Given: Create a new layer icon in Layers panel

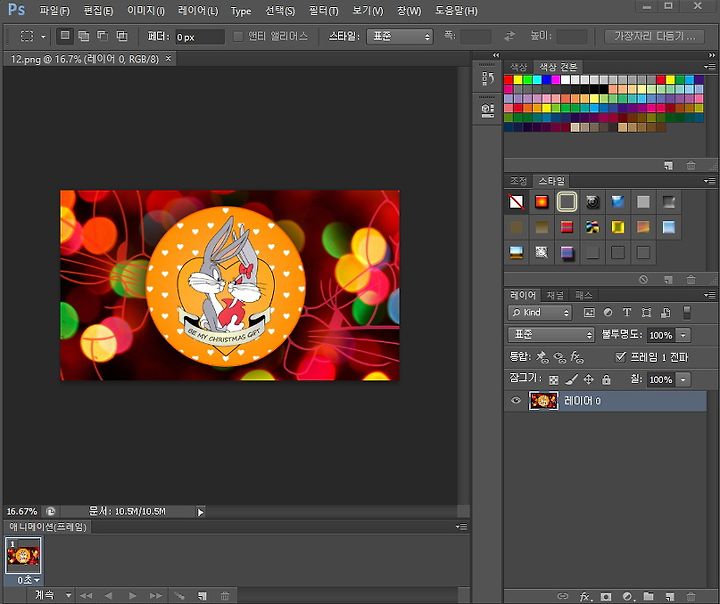Looking at the screenshot, I should point(670,596).
